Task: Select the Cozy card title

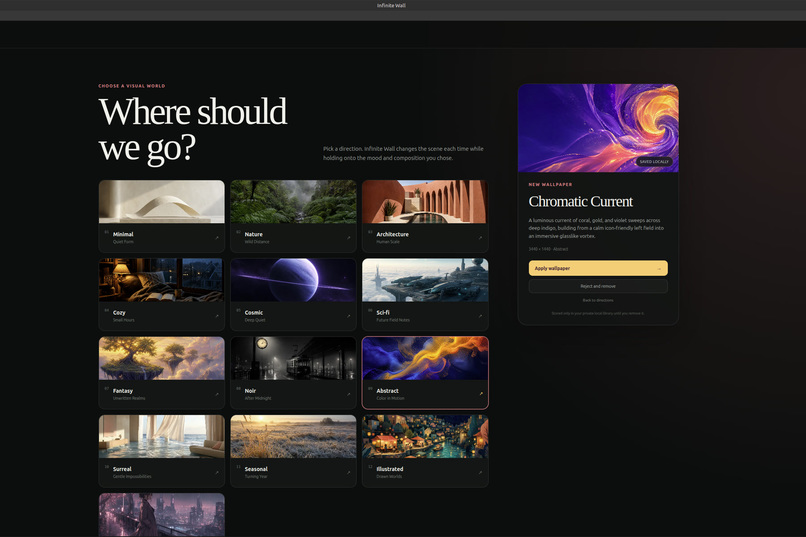Action: click(x=119, y=312)
